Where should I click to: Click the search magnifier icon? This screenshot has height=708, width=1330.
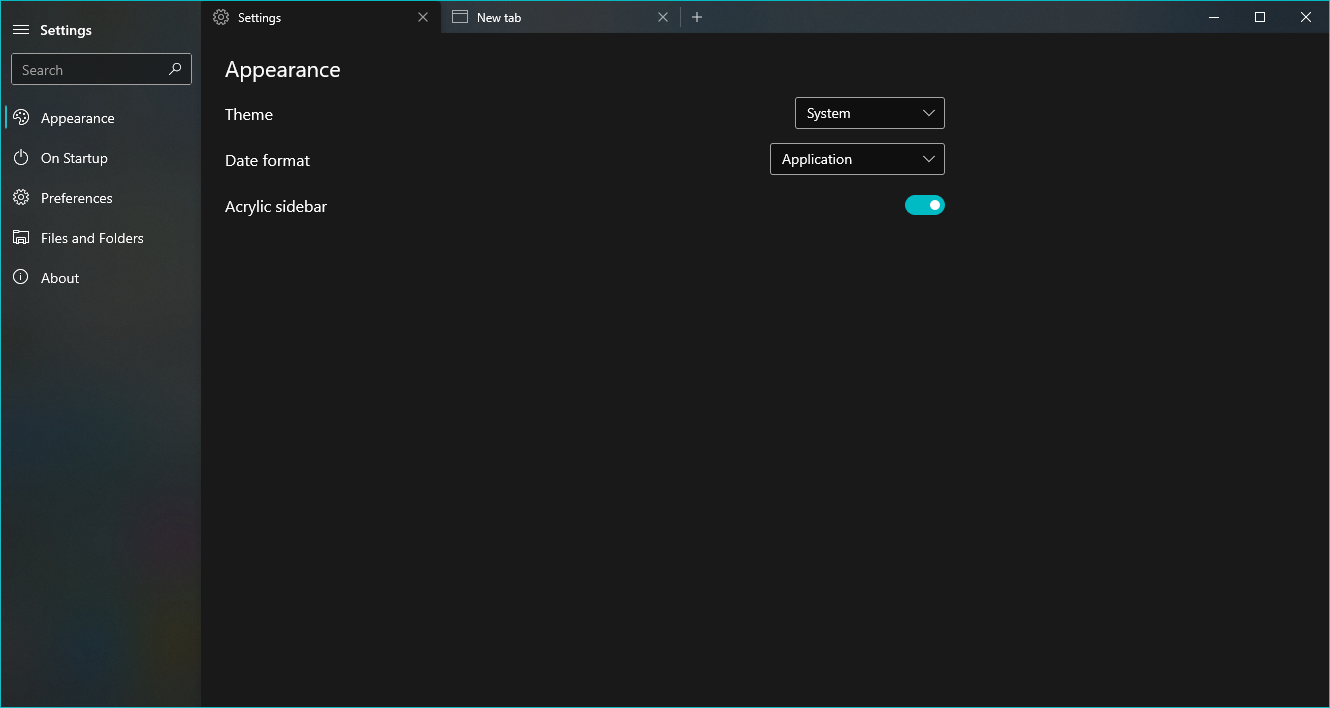coord(177,68)
